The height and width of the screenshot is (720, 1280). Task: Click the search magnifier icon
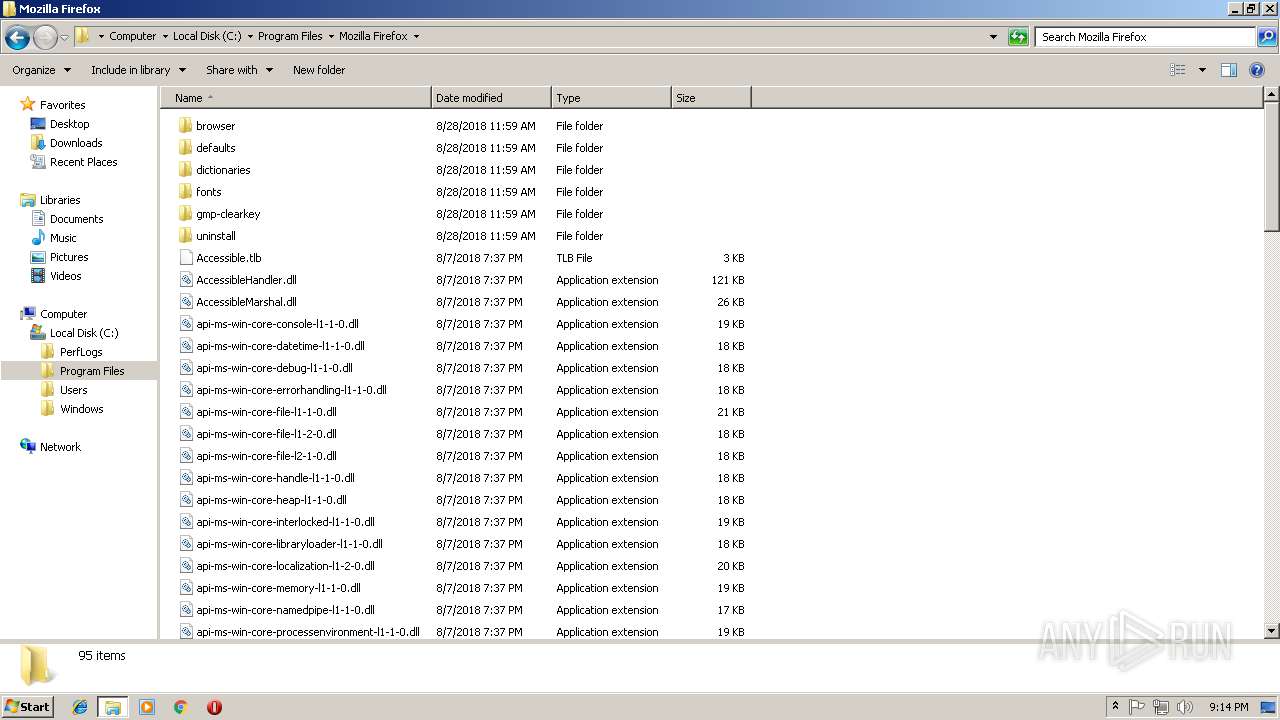coord(1266,37)
